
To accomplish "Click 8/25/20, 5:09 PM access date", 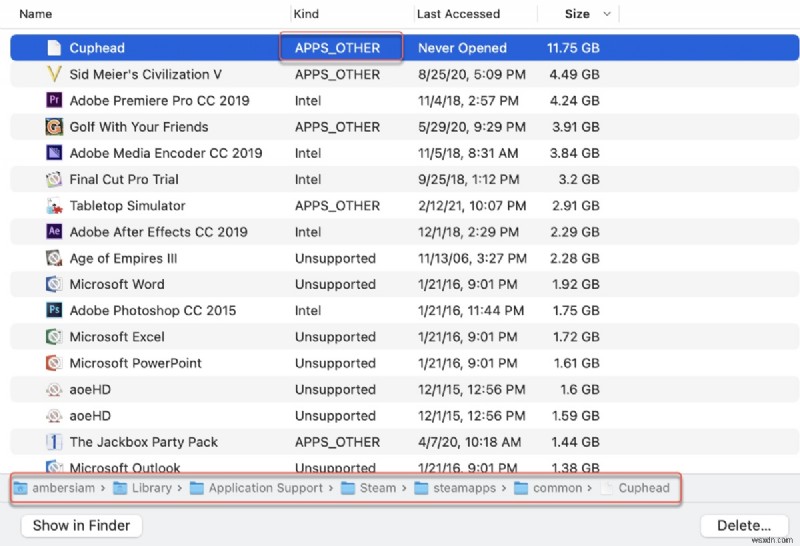I will click(471, 75).
